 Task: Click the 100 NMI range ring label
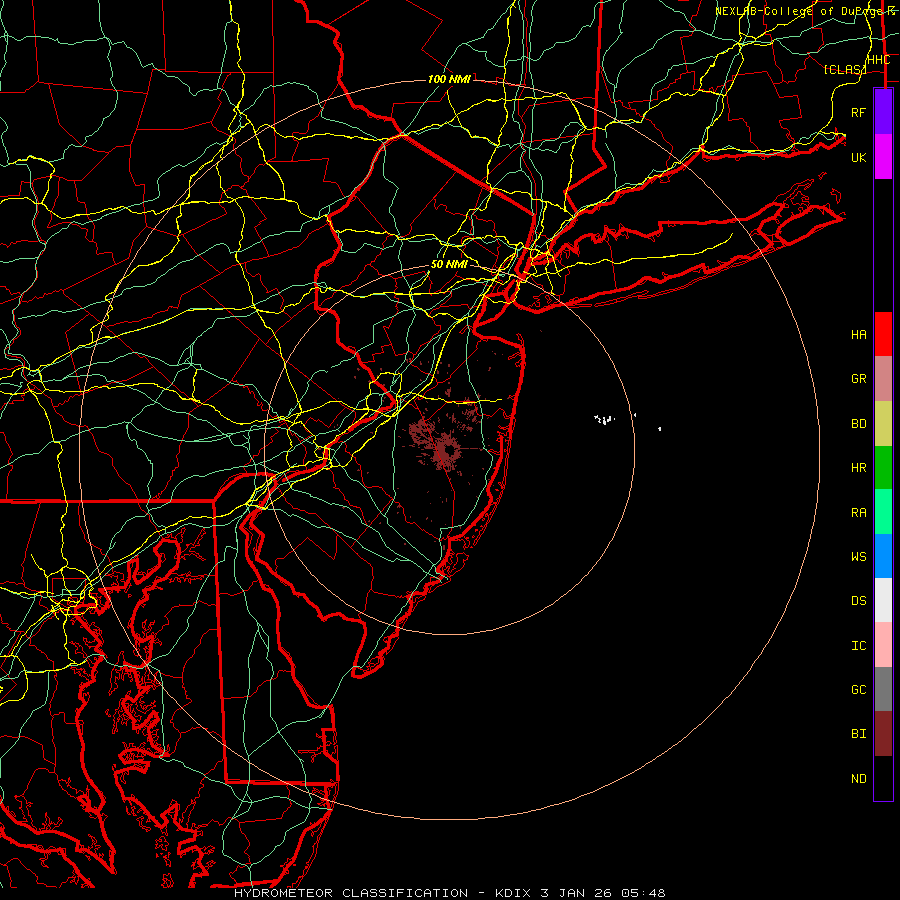coord(449,79)
